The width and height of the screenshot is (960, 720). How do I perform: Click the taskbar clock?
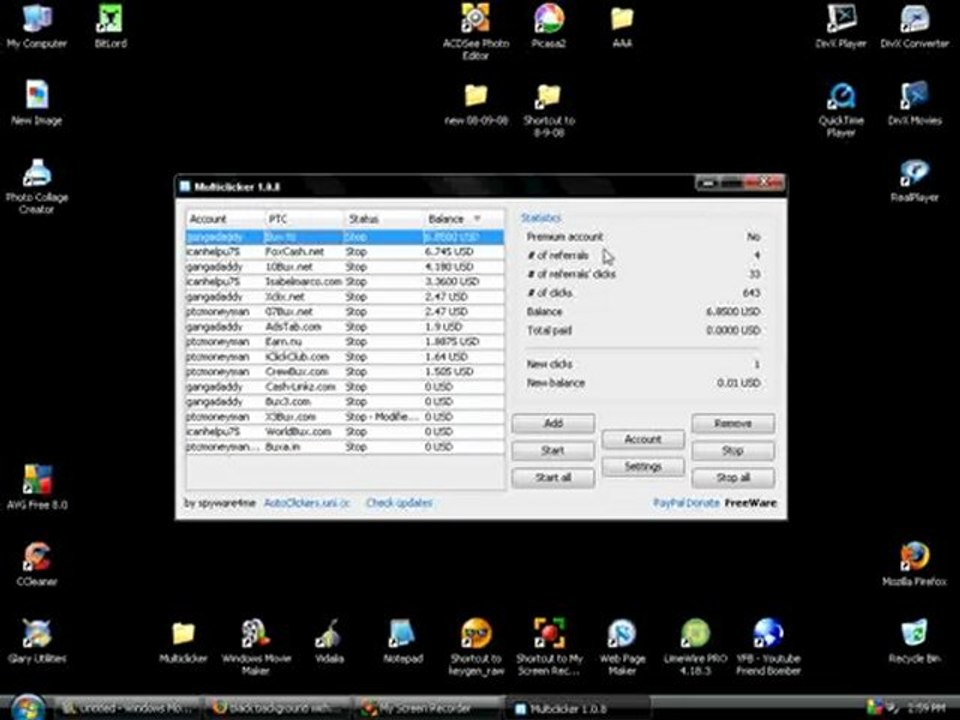pyautogui.click(x=926, y=708)
